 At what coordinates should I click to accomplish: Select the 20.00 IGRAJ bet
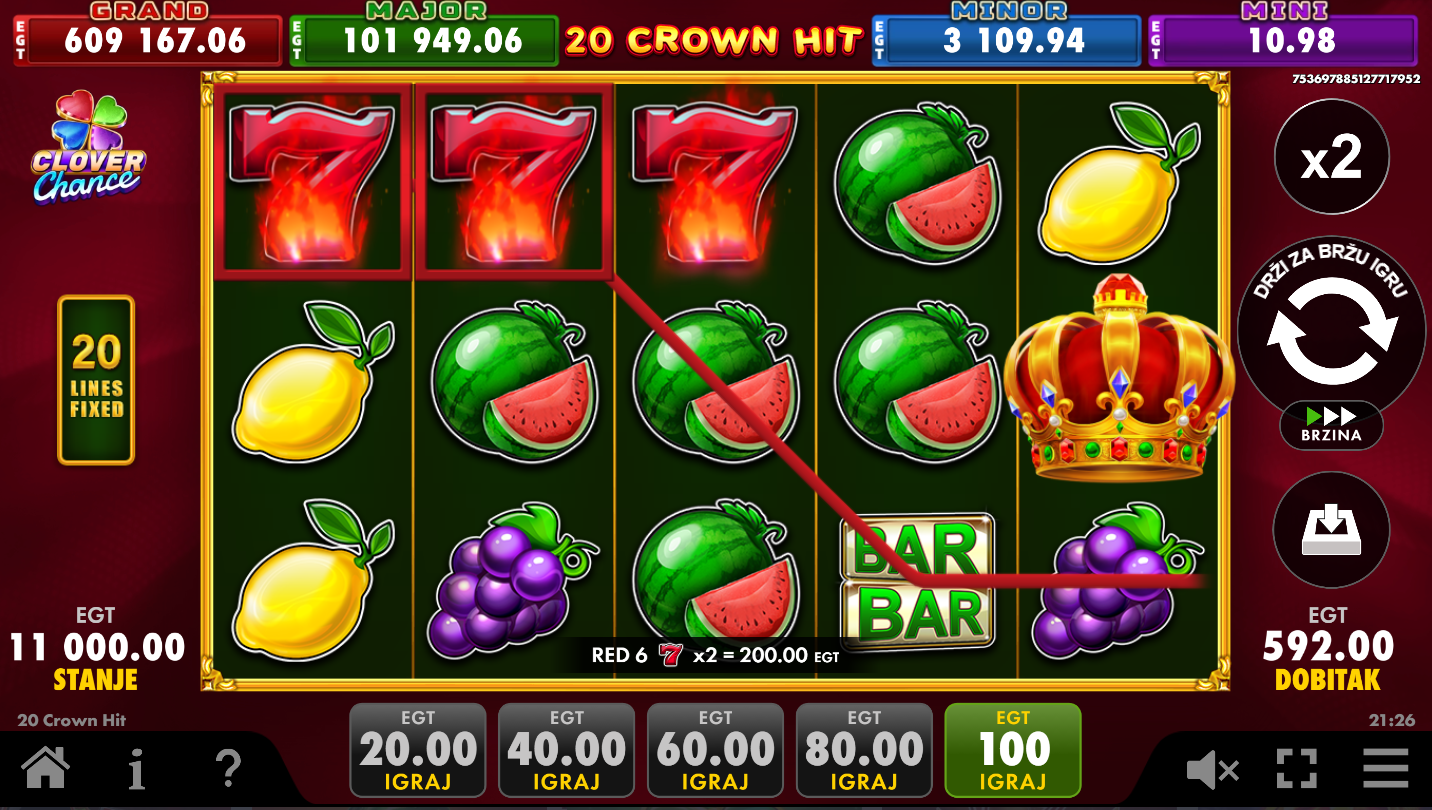[418, 750]
